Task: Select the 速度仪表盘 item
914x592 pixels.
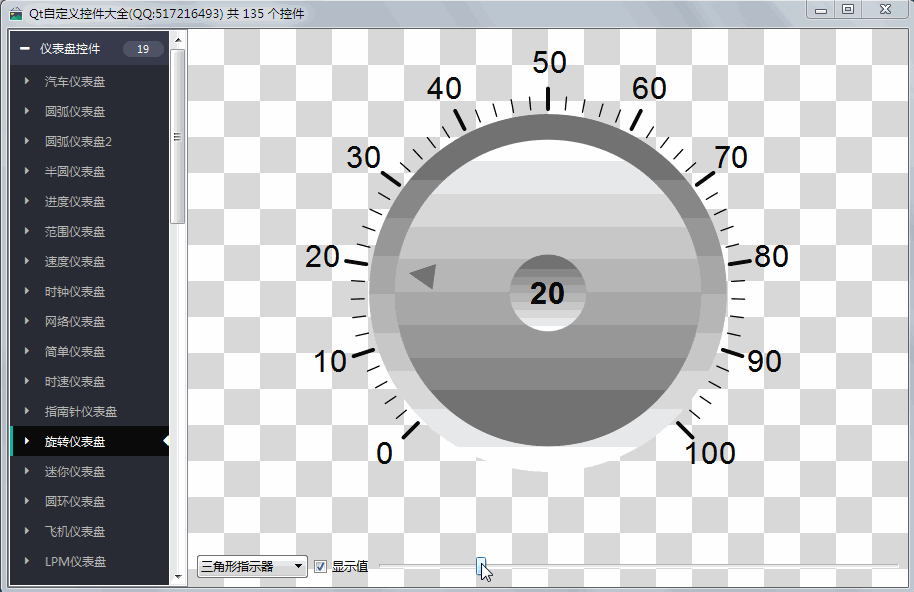Action: 90,261
